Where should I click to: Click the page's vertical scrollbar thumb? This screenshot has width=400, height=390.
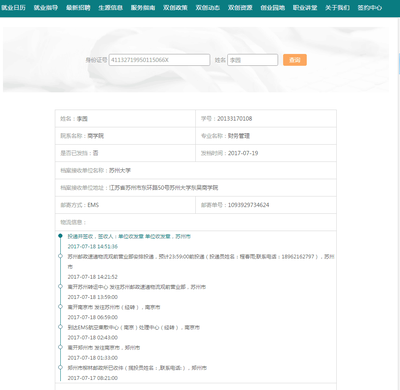click(399, 63)
